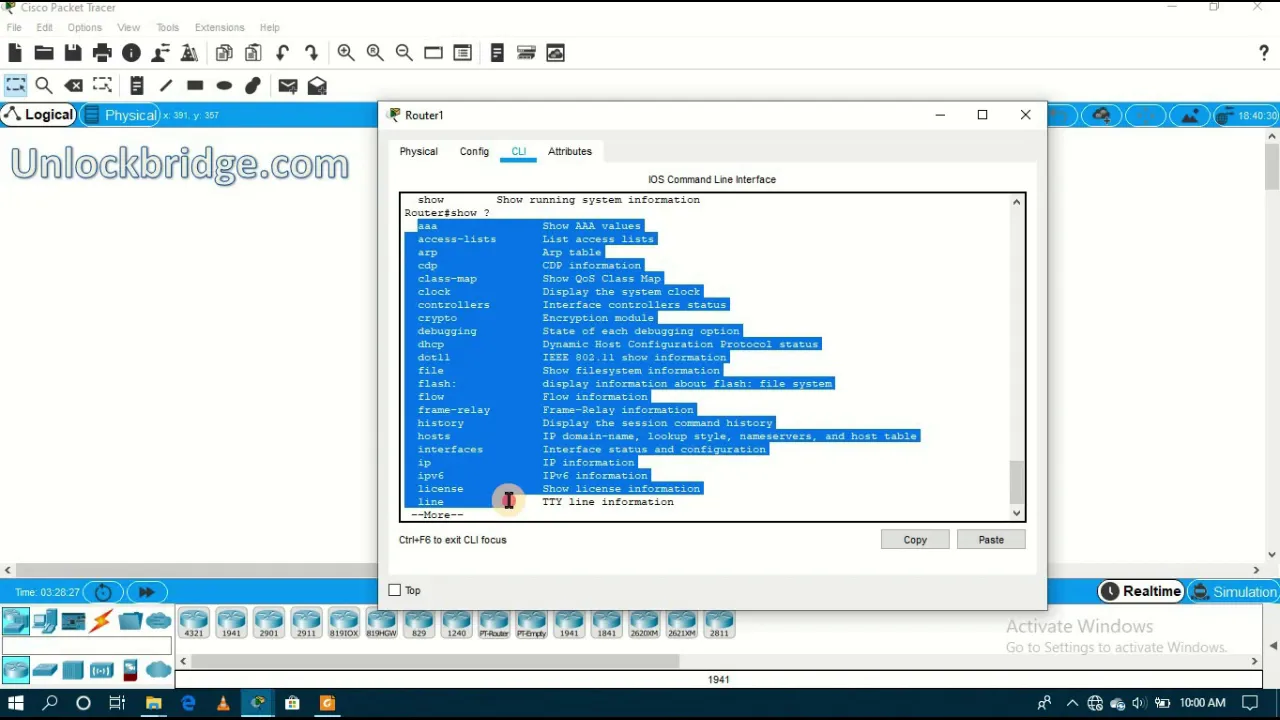The height and width of the screenshot is (720, 1280).
Task: Open the Config tab in Router1
Action: tap(474, 151)
